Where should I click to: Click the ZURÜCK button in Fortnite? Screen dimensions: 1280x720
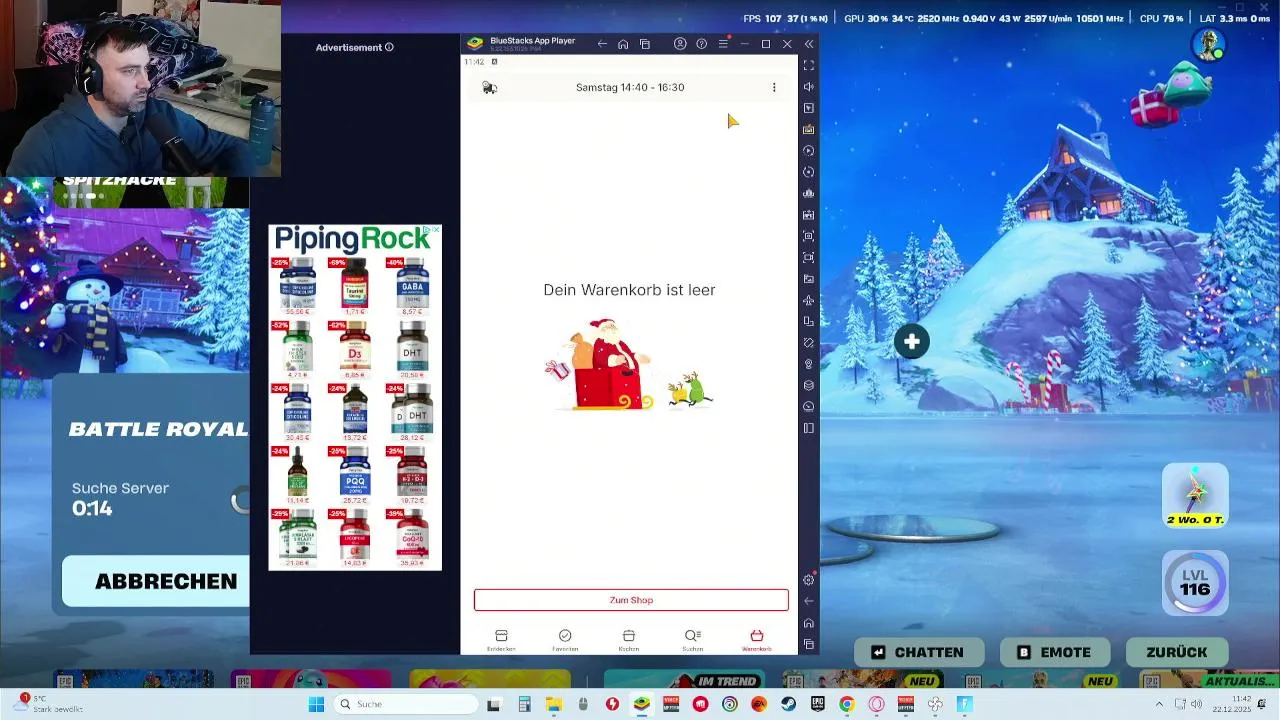(x=1177, y=652)
